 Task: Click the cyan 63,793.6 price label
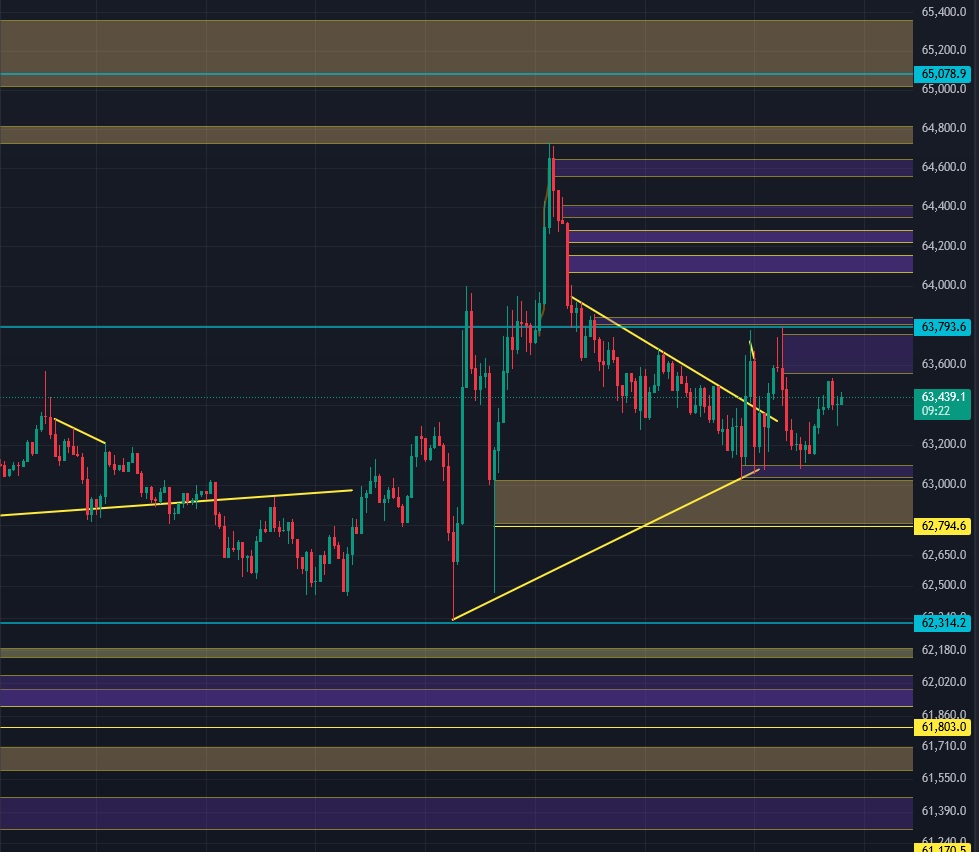click(942, 326)
